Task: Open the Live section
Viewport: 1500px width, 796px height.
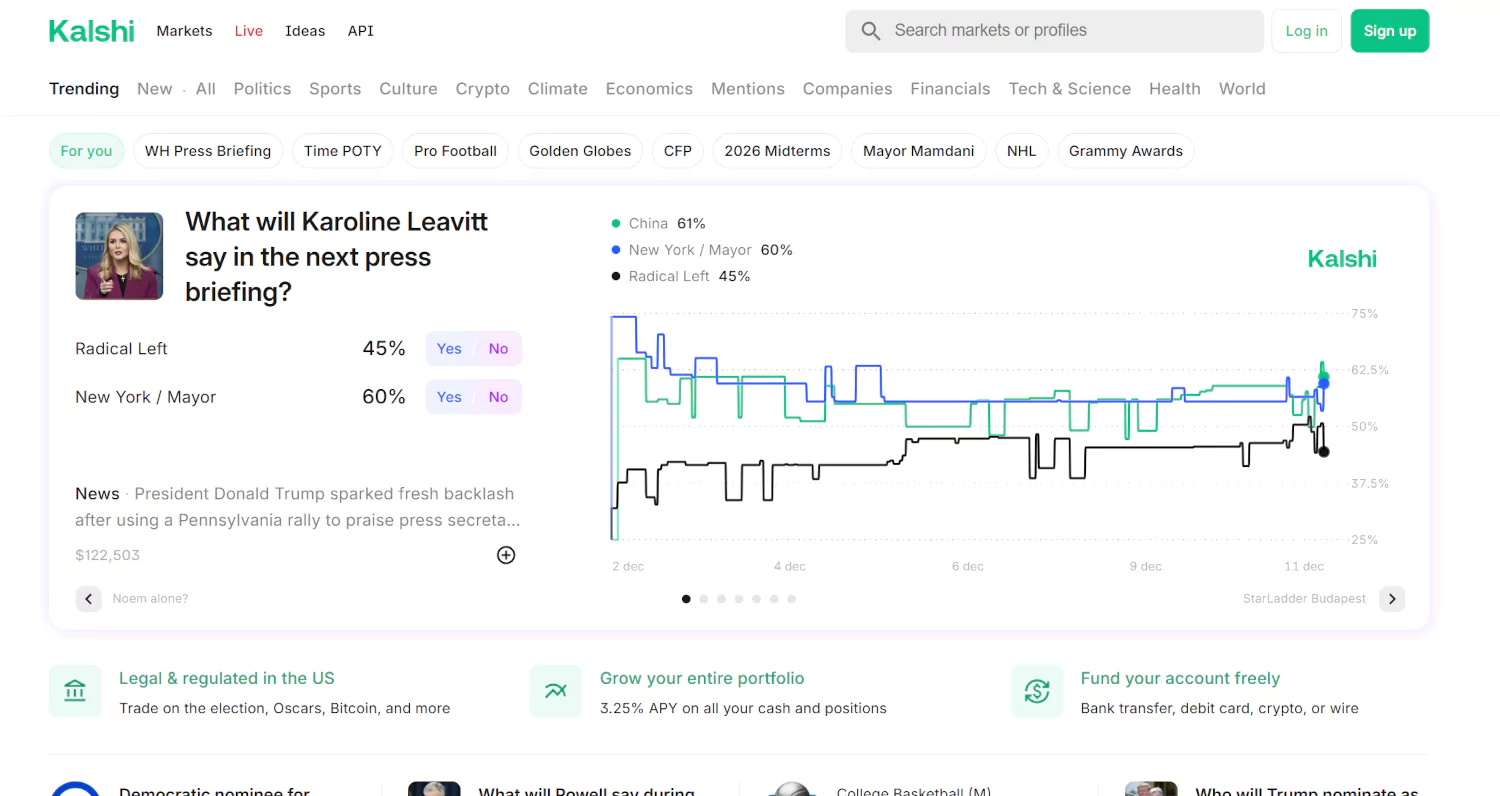Action: tap(249, 31)
